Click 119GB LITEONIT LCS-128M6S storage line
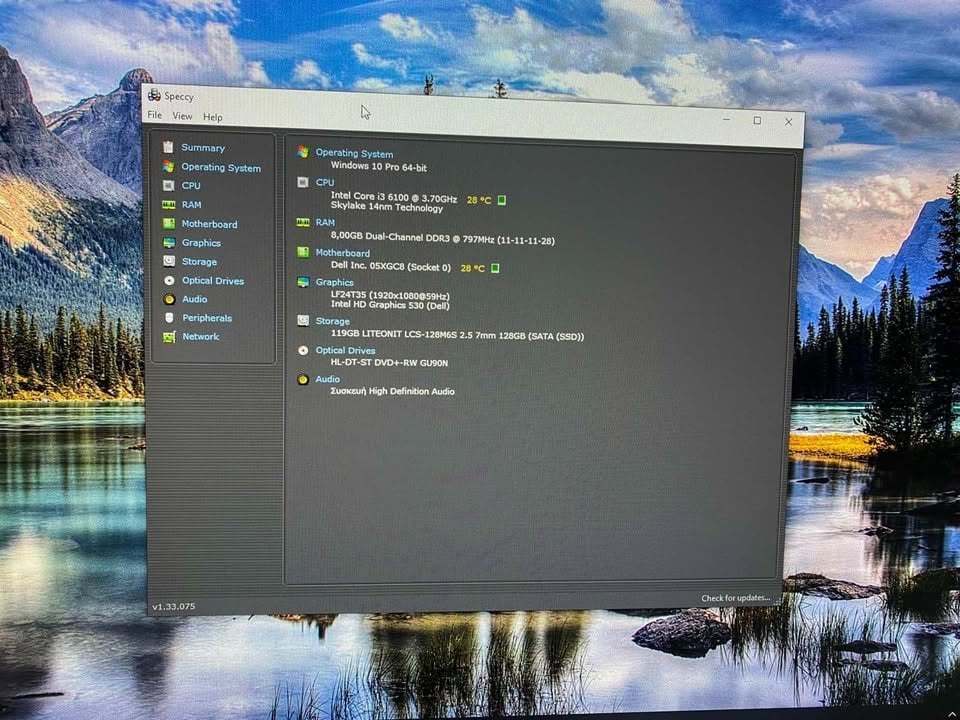Image resolution: width=960 pixels, height=720 pixels. point(457,335)
